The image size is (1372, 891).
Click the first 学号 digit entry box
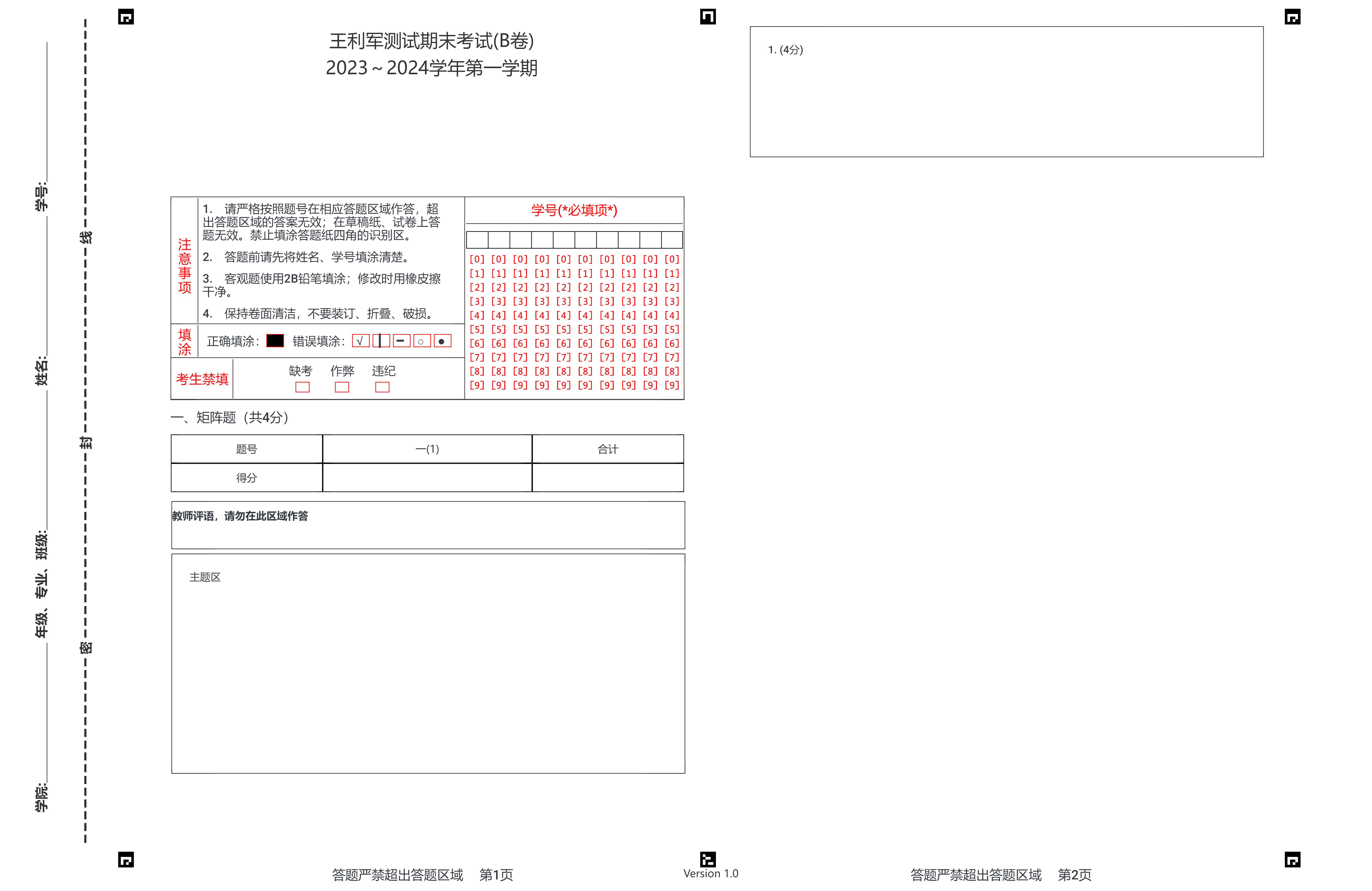[477, 240]
